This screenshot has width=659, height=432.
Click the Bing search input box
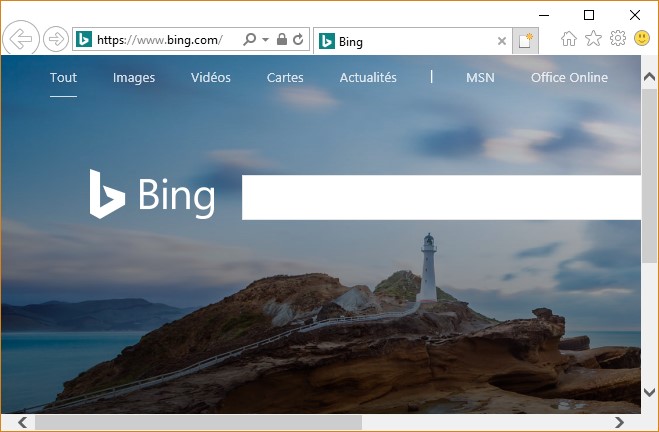(440, 197)
